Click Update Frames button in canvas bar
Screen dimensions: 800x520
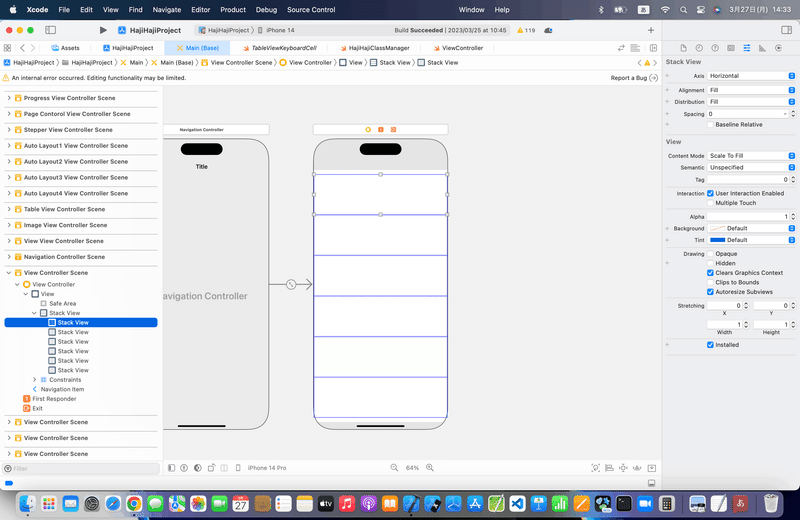click(x=595, y=467)
